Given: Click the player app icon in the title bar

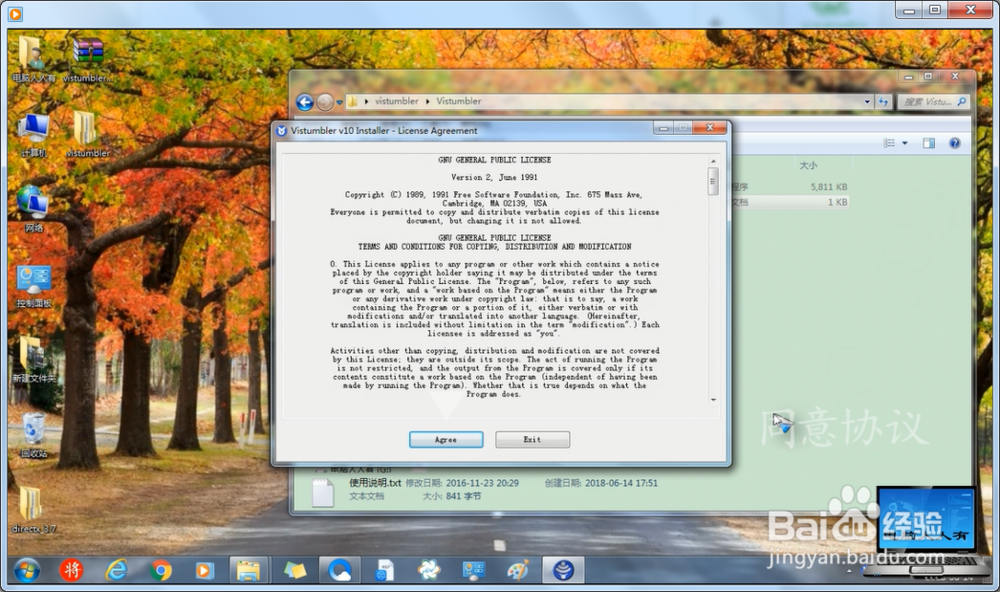Looking at the screenshot, I should (15, 13).
